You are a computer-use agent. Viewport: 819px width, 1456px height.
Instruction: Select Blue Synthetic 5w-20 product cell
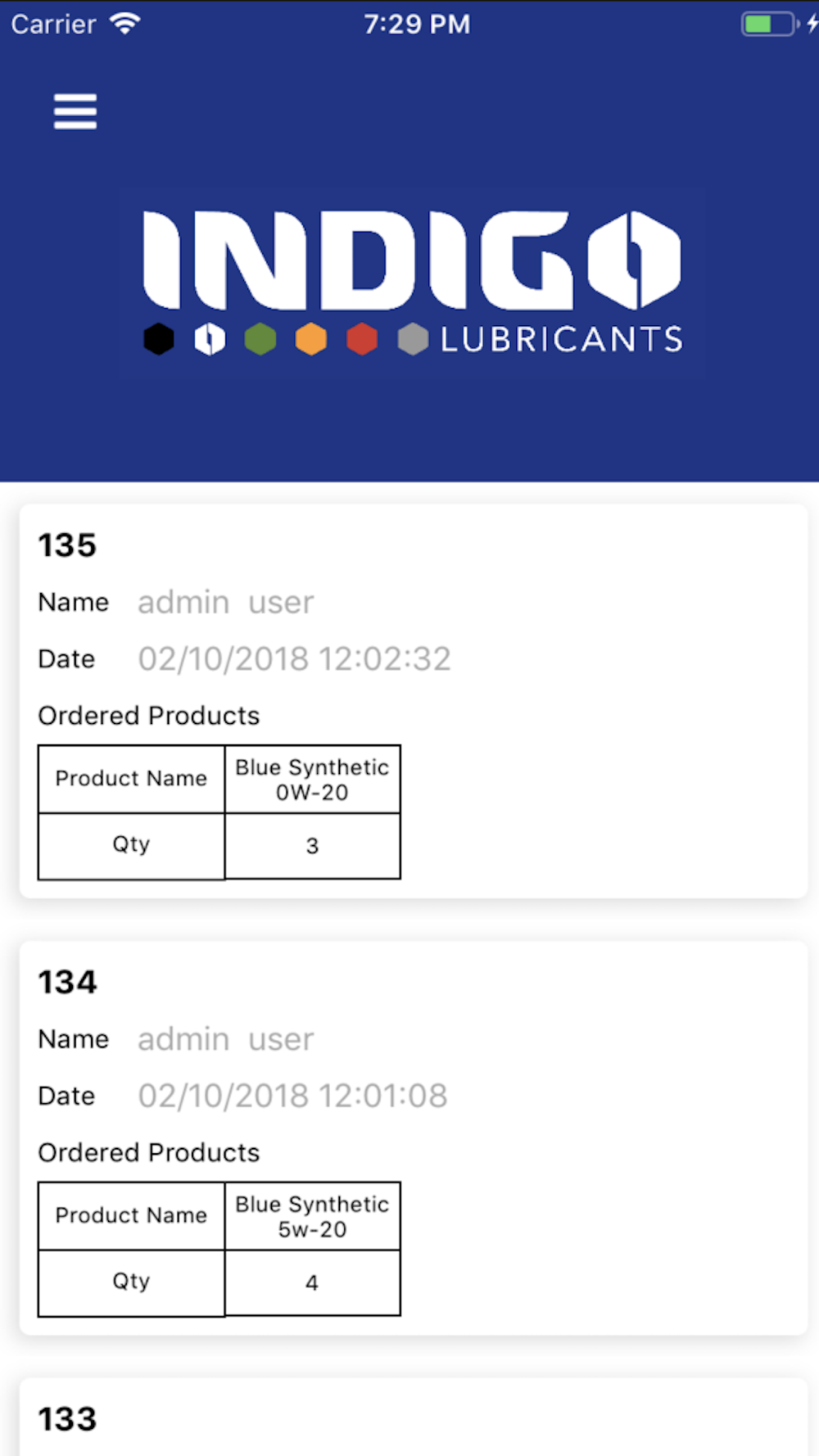tap(313, 1217)
